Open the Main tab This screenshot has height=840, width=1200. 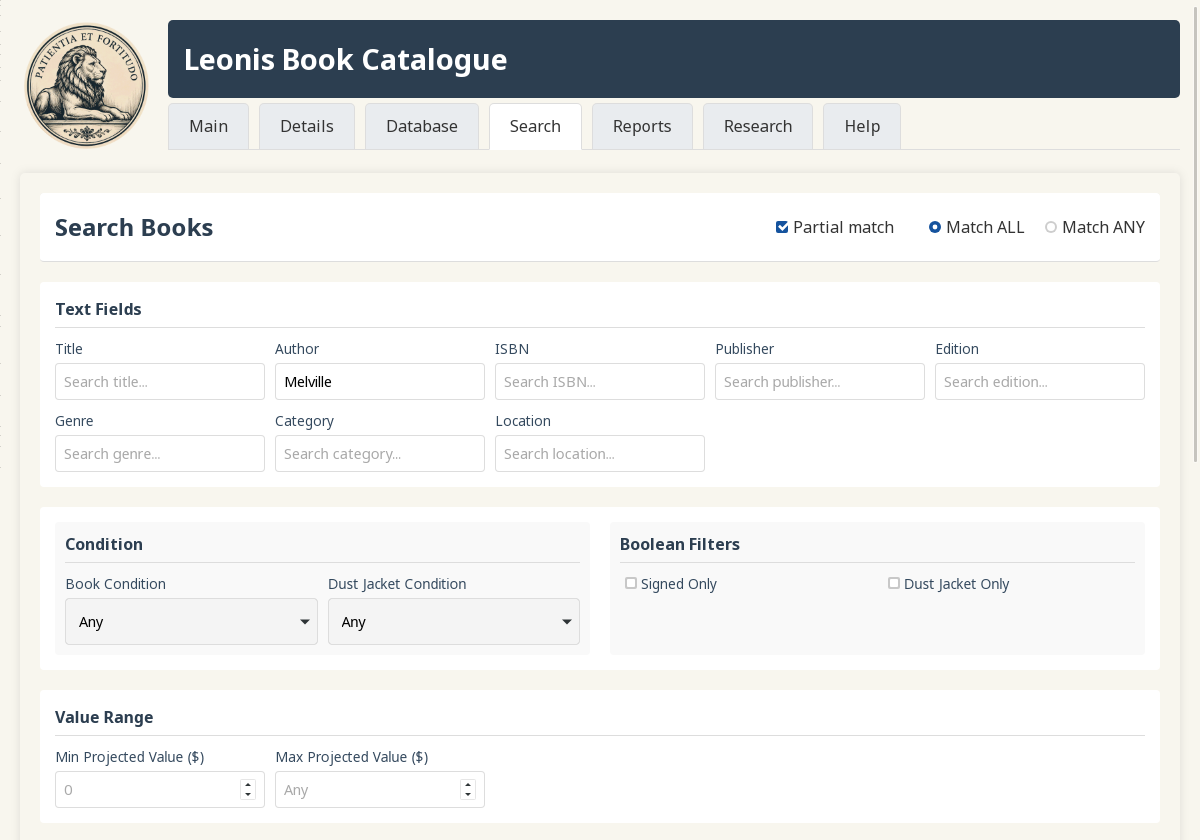tap(209, 126)
